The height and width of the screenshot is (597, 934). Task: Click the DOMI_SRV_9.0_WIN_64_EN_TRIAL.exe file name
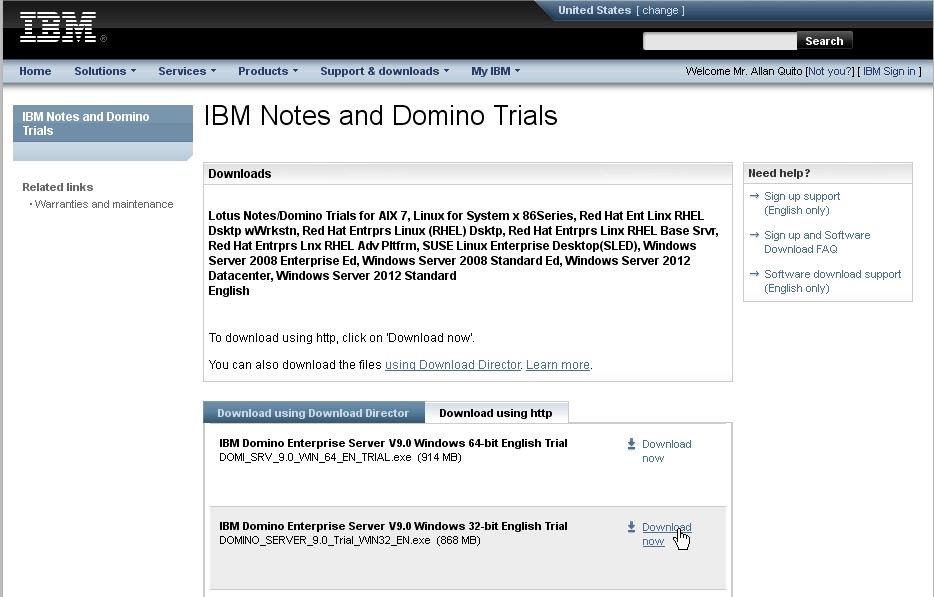click(x=315, y=458)
